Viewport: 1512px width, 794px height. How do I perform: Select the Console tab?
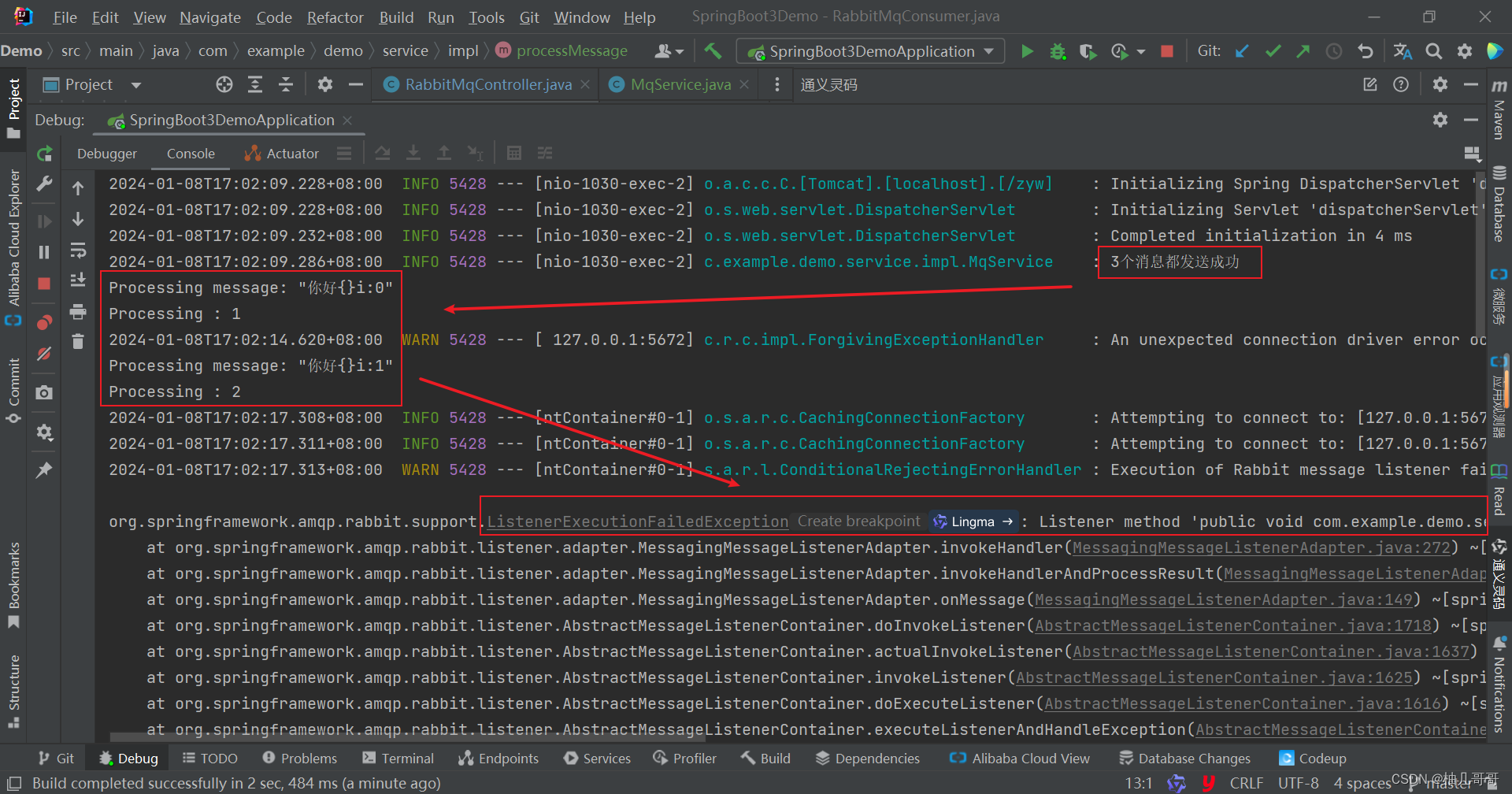(191, 154)
